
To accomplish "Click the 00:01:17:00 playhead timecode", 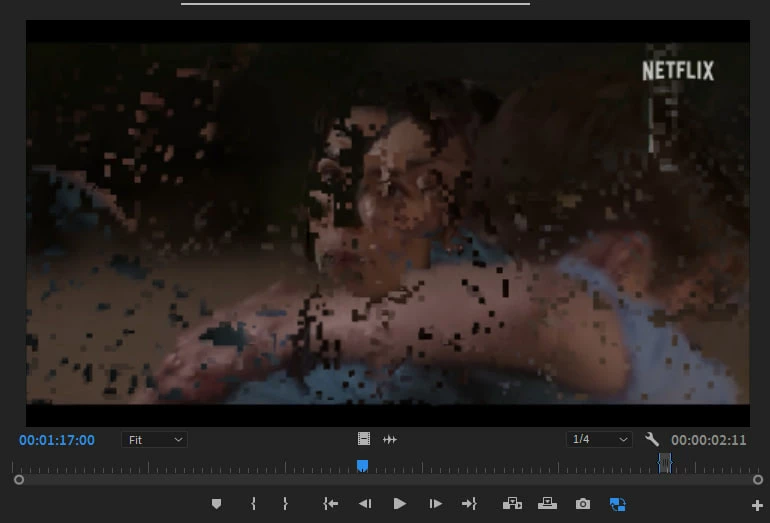I will tap(57, 440).
